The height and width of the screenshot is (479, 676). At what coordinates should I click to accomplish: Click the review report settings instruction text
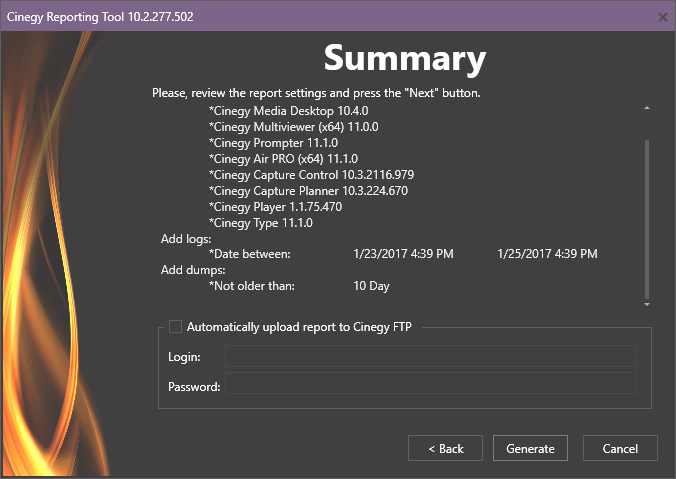point(316,93)
